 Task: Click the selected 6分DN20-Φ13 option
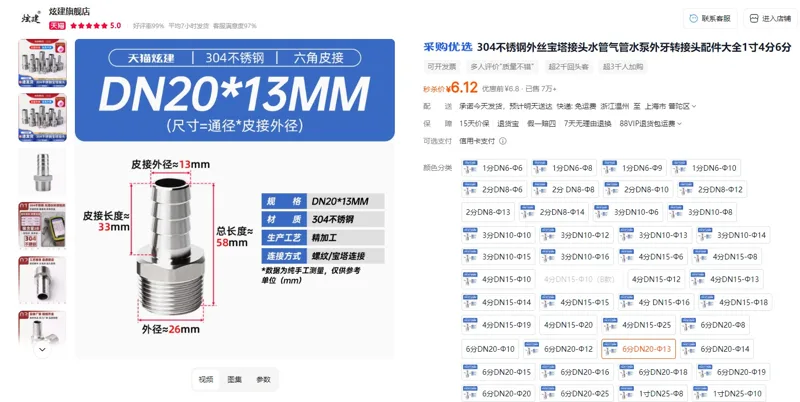[x=638, y=349]
